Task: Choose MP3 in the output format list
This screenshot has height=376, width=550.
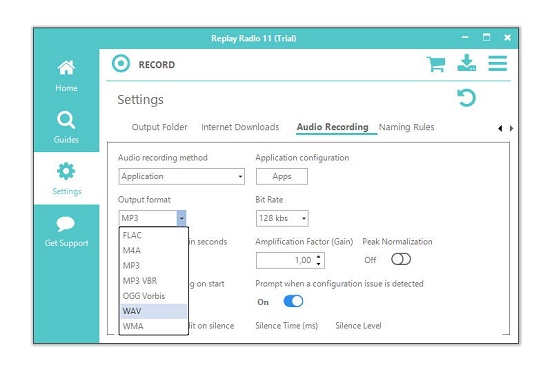Action: coord(153,266)
